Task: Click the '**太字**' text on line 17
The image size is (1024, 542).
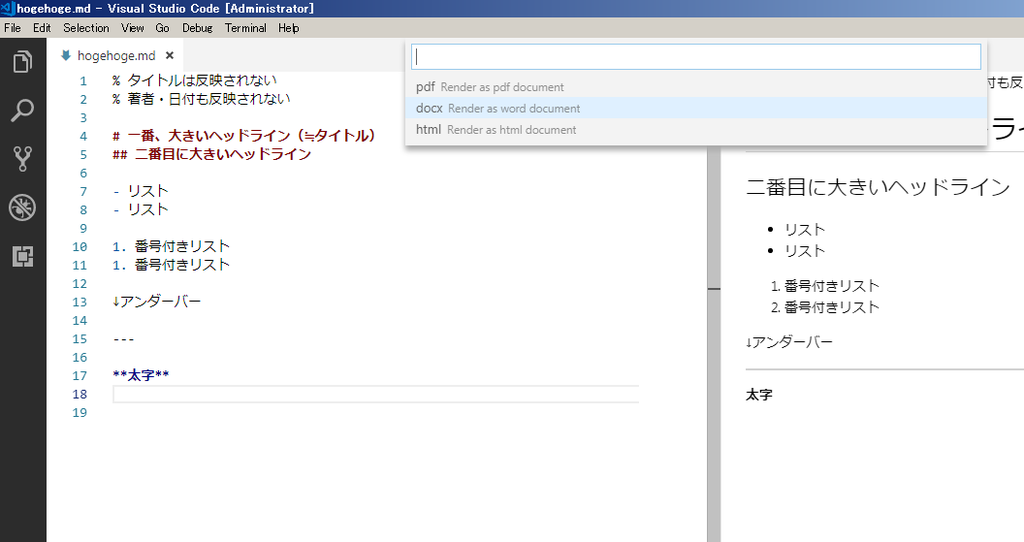Action: [140, 375]
